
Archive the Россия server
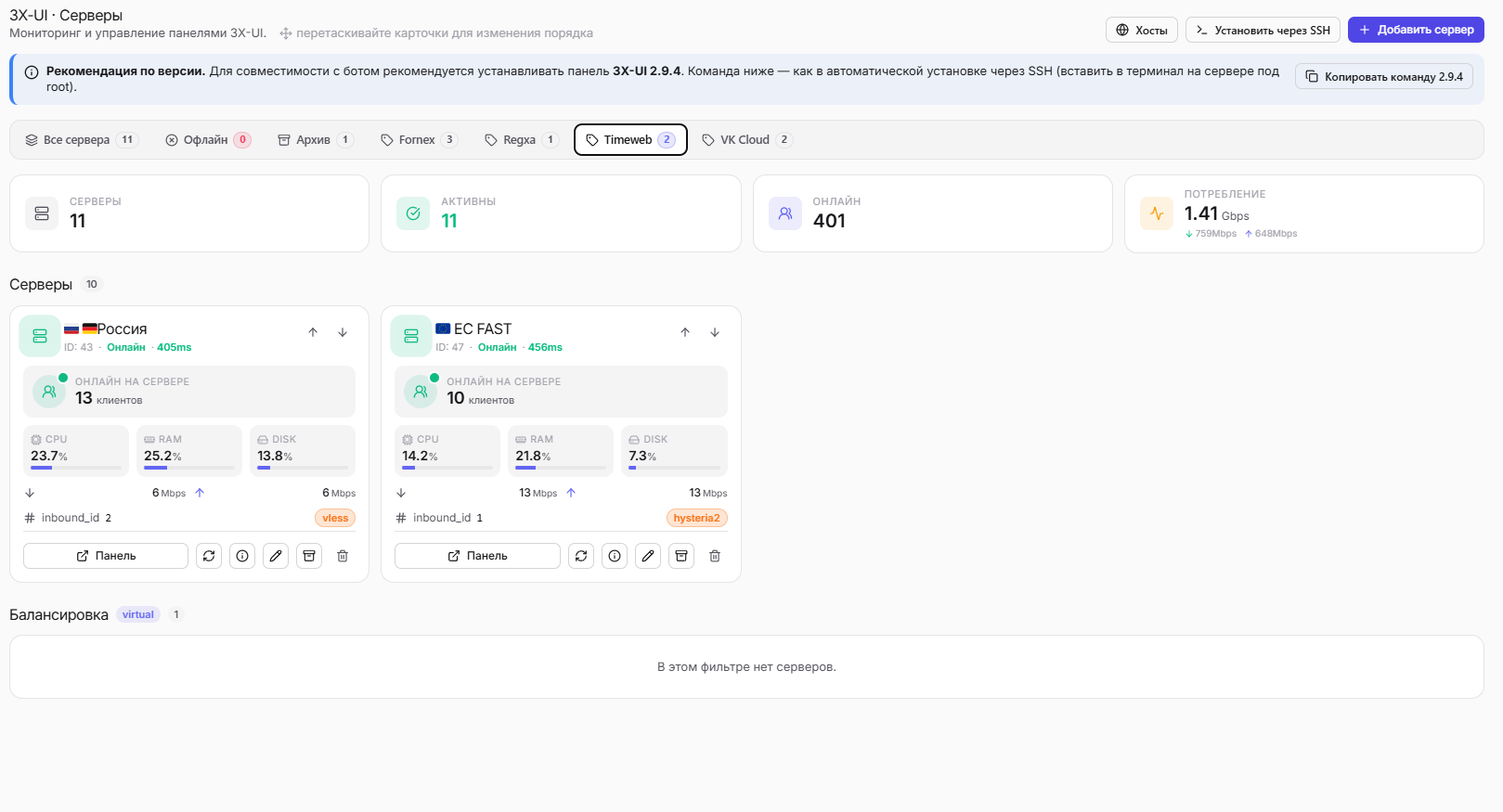pyautogui.click(x=309, y=556)
